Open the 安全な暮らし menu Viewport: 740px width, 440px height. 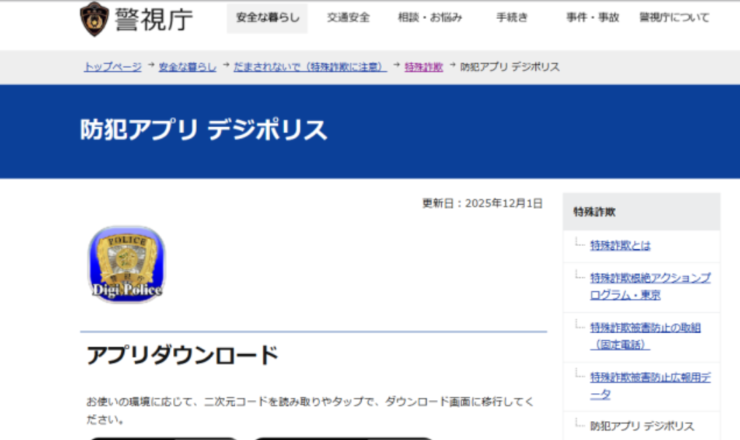pos(268,18)
